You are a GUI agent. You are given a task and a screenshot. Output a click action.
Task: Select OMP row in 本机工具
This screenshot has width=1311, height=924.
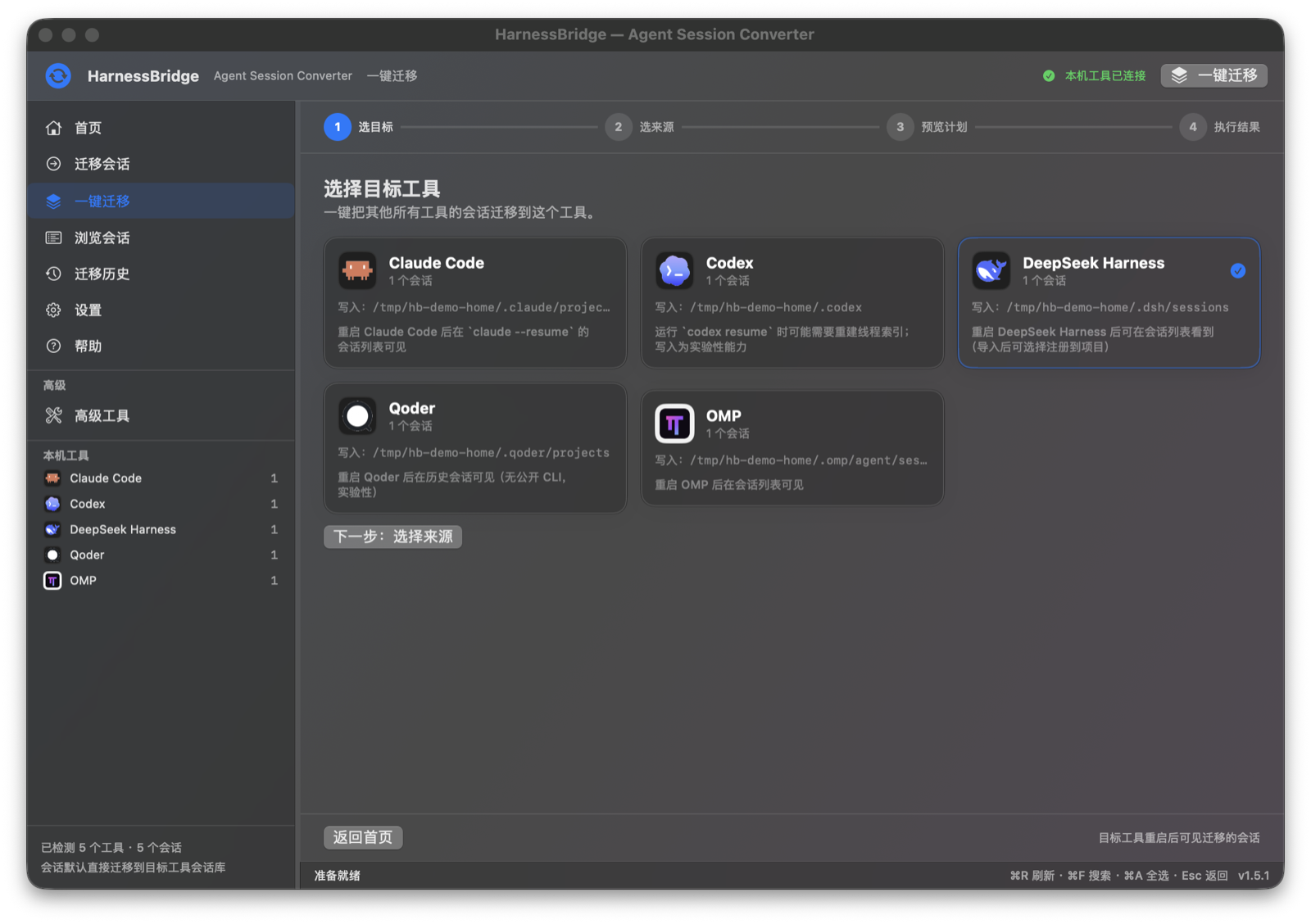[161, 581]
